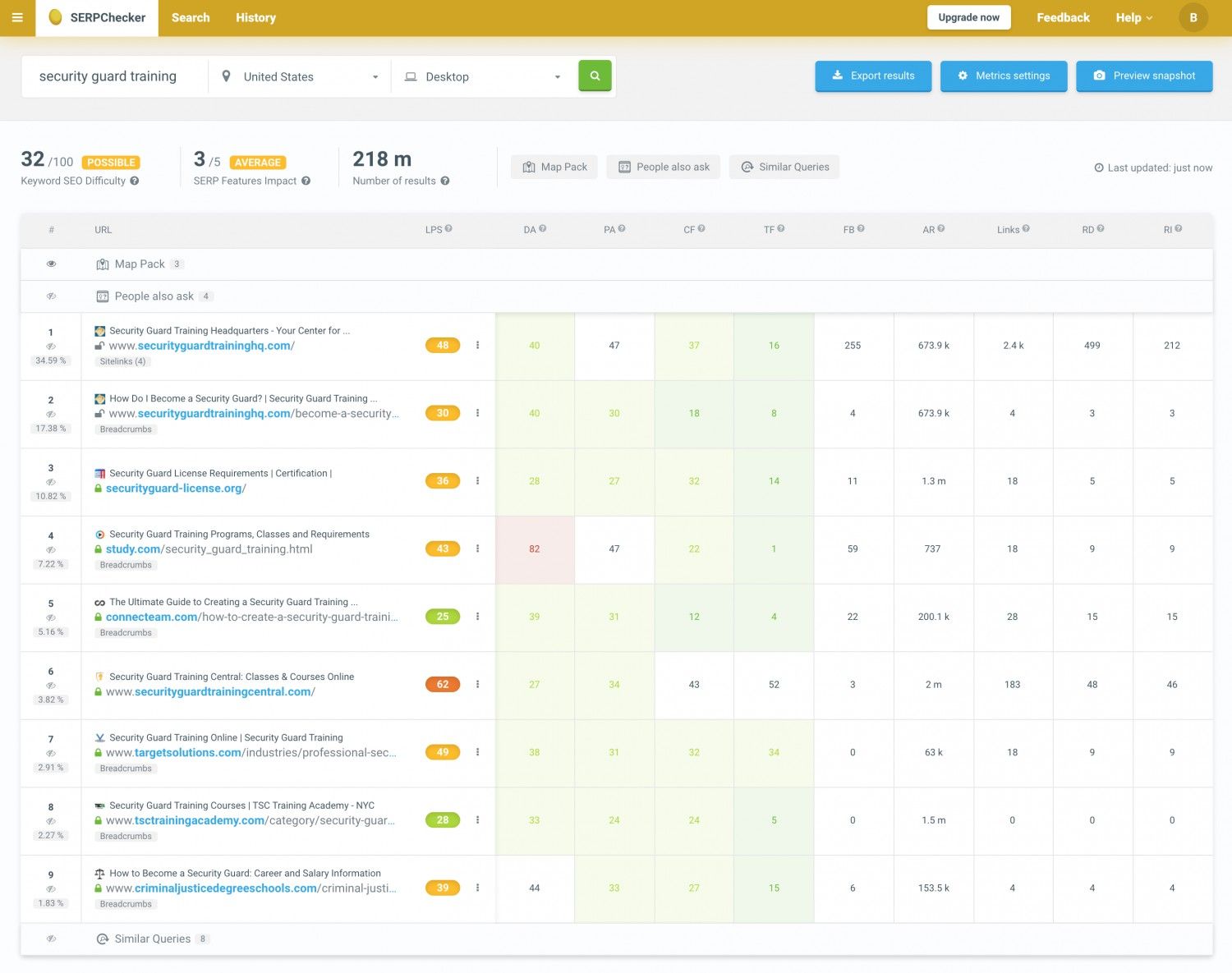The height and width of the screenshot is (973, 1232).
Task: Open the United States location dropdown
Action: (x=300, y=76)
